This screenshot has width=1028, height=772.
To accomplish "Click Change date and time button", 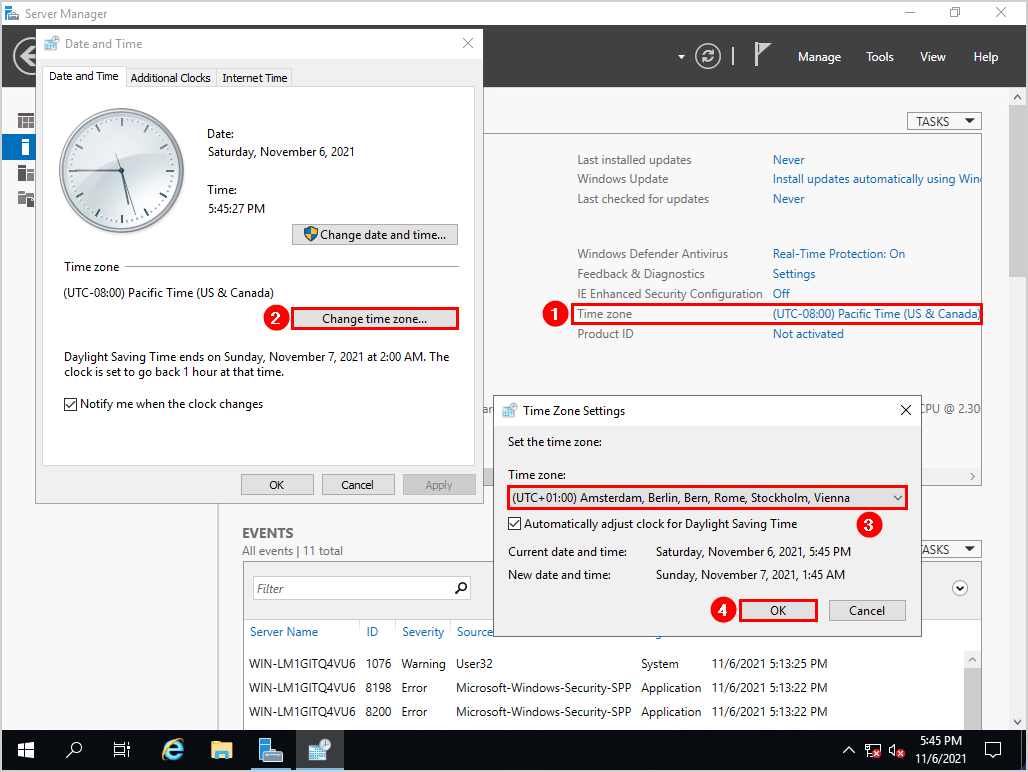I will pos(375,235).
